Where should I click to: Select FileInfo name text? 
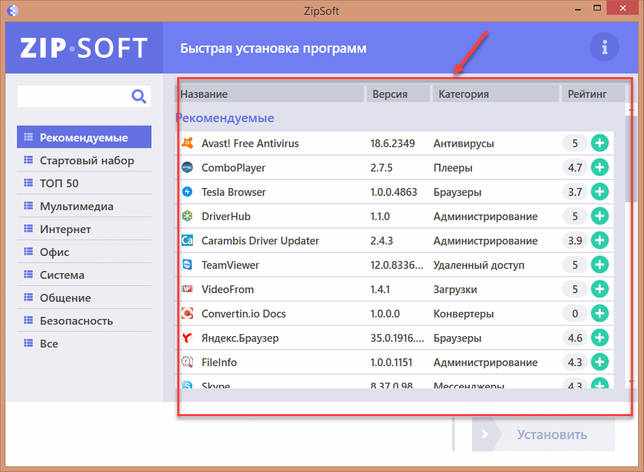click(219, 362)
